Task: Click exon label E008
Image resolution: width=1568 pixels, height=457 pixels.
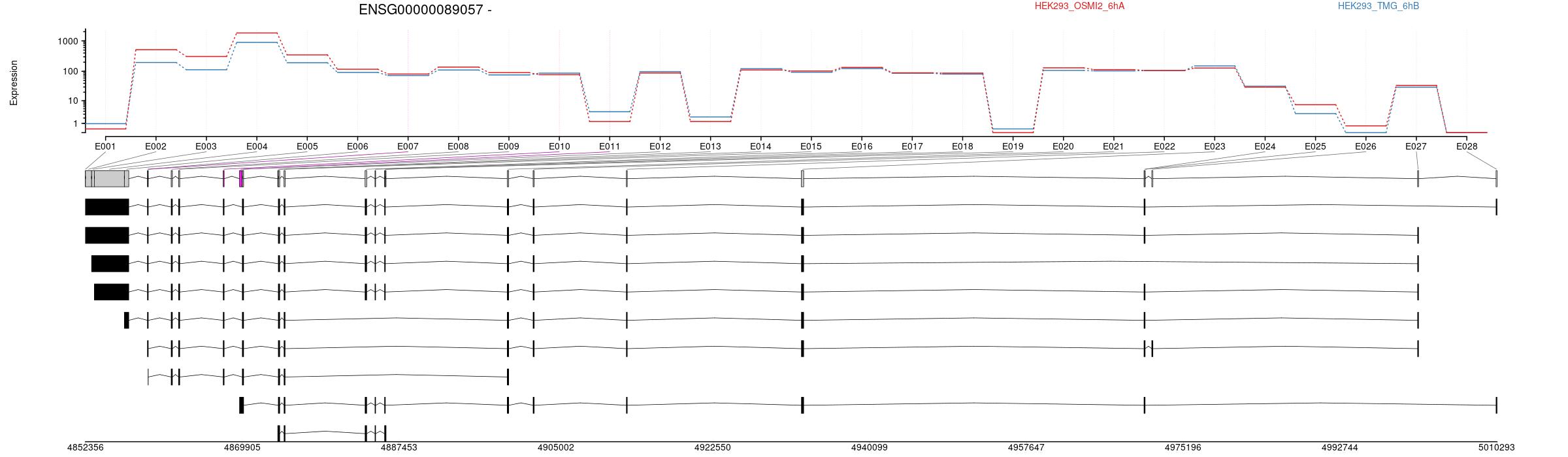Action: pyautogui.click(x=458, y=147)
